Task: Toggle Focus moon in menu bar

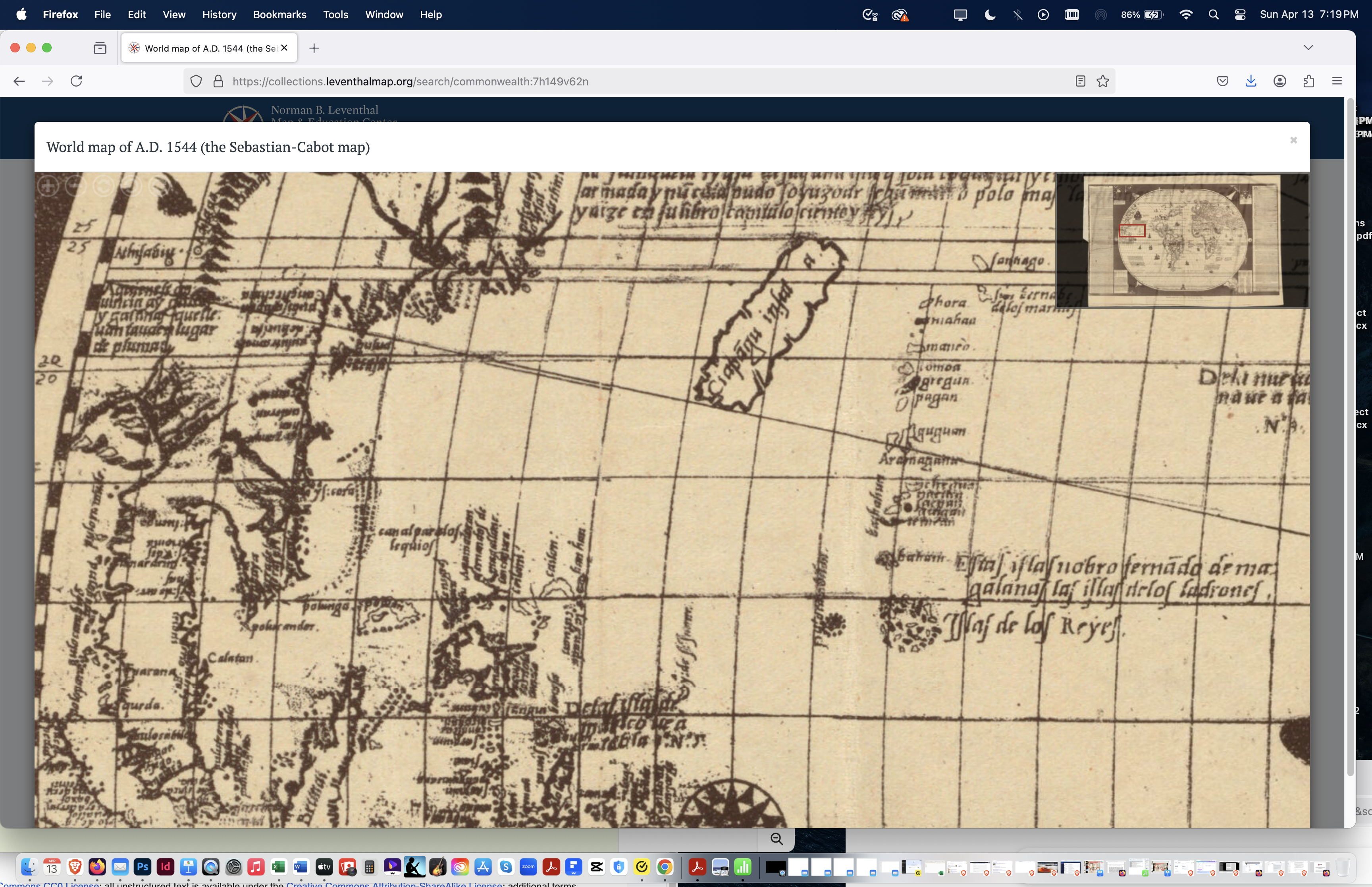Action: coord(990,14)
